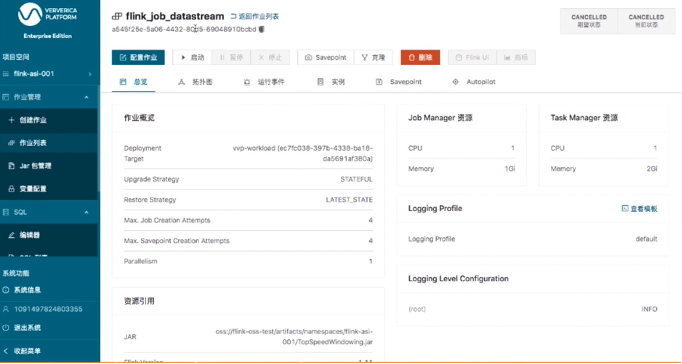The image size is (682, 364).
Task: Open Flink UI button
Action: 472,57
